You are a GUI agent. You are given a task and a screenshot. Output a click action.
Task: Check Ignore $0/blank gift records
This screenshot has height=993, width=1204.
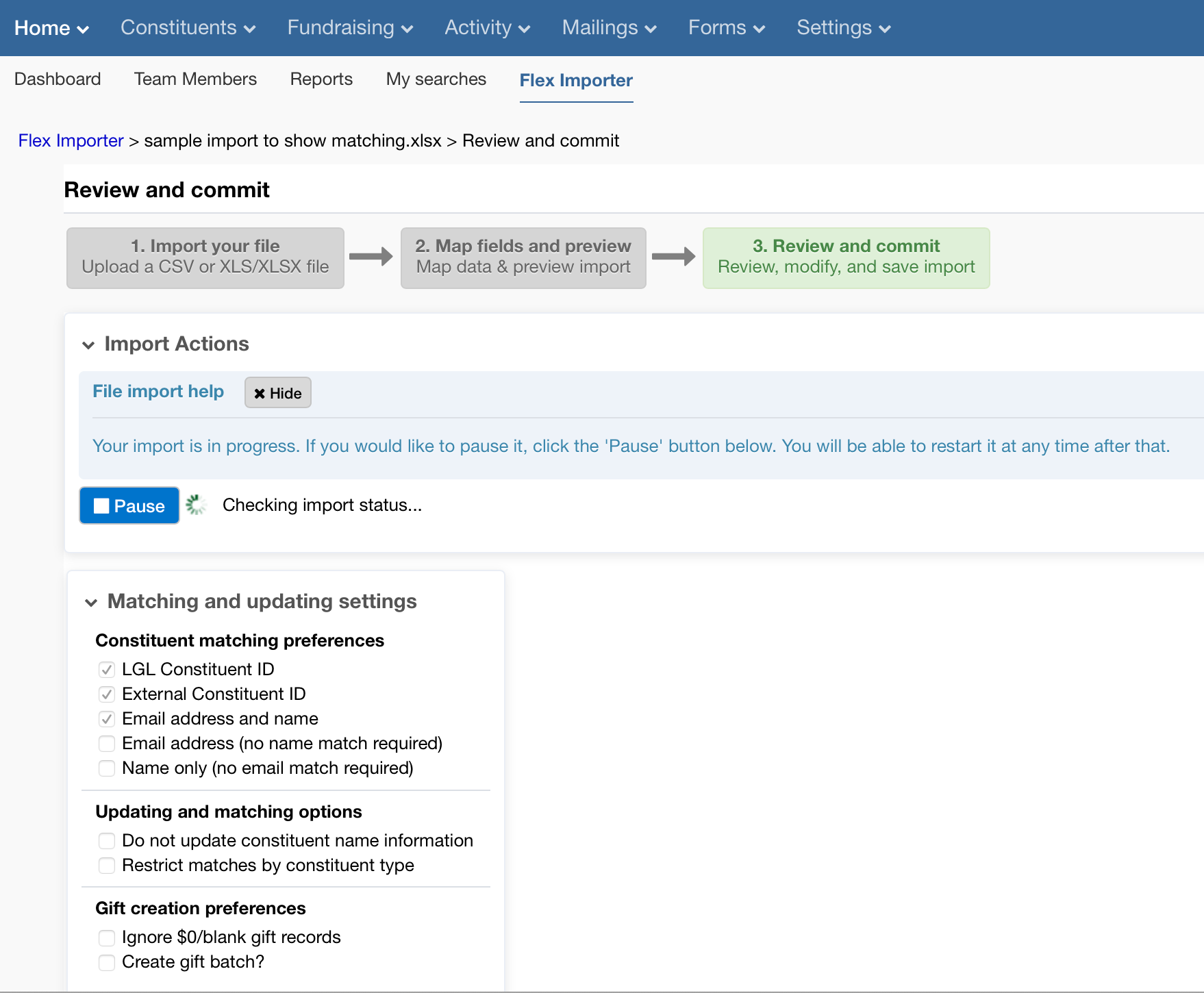click(107, 938)
